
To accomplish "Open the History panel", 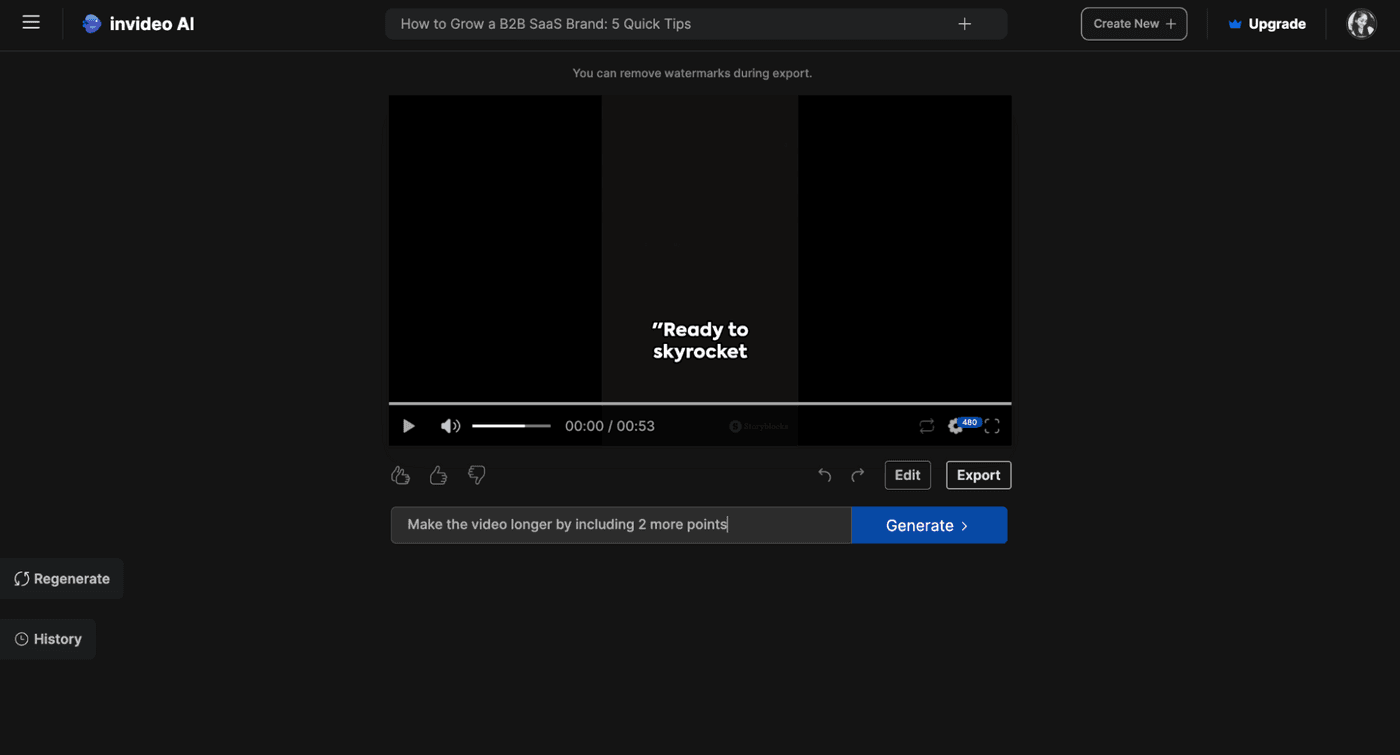I will tap(48, 638).
